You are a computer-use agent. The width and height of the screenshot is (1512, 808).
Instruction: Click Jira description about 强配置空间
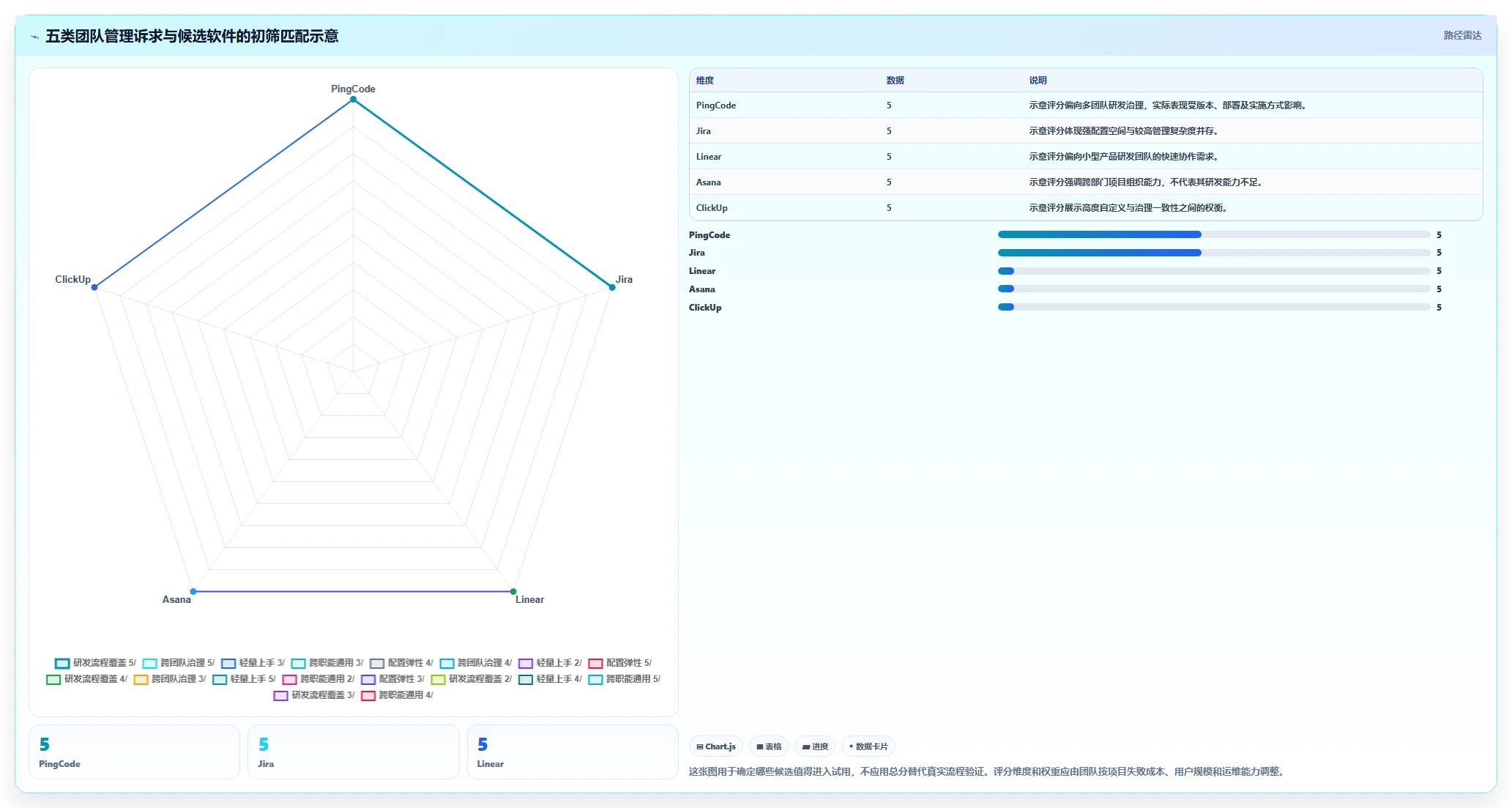(x=1125, y=131)
